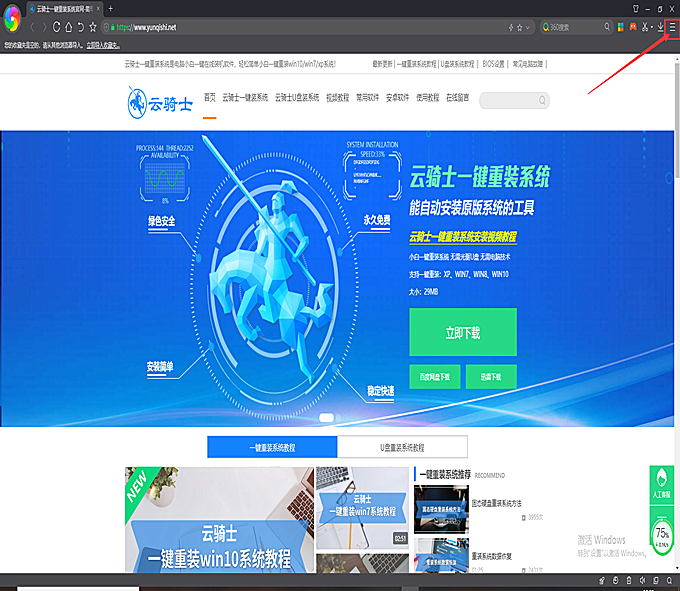Open the red game controller extension
The height and width of the screenshot is (591, 680).
[633, 27]
